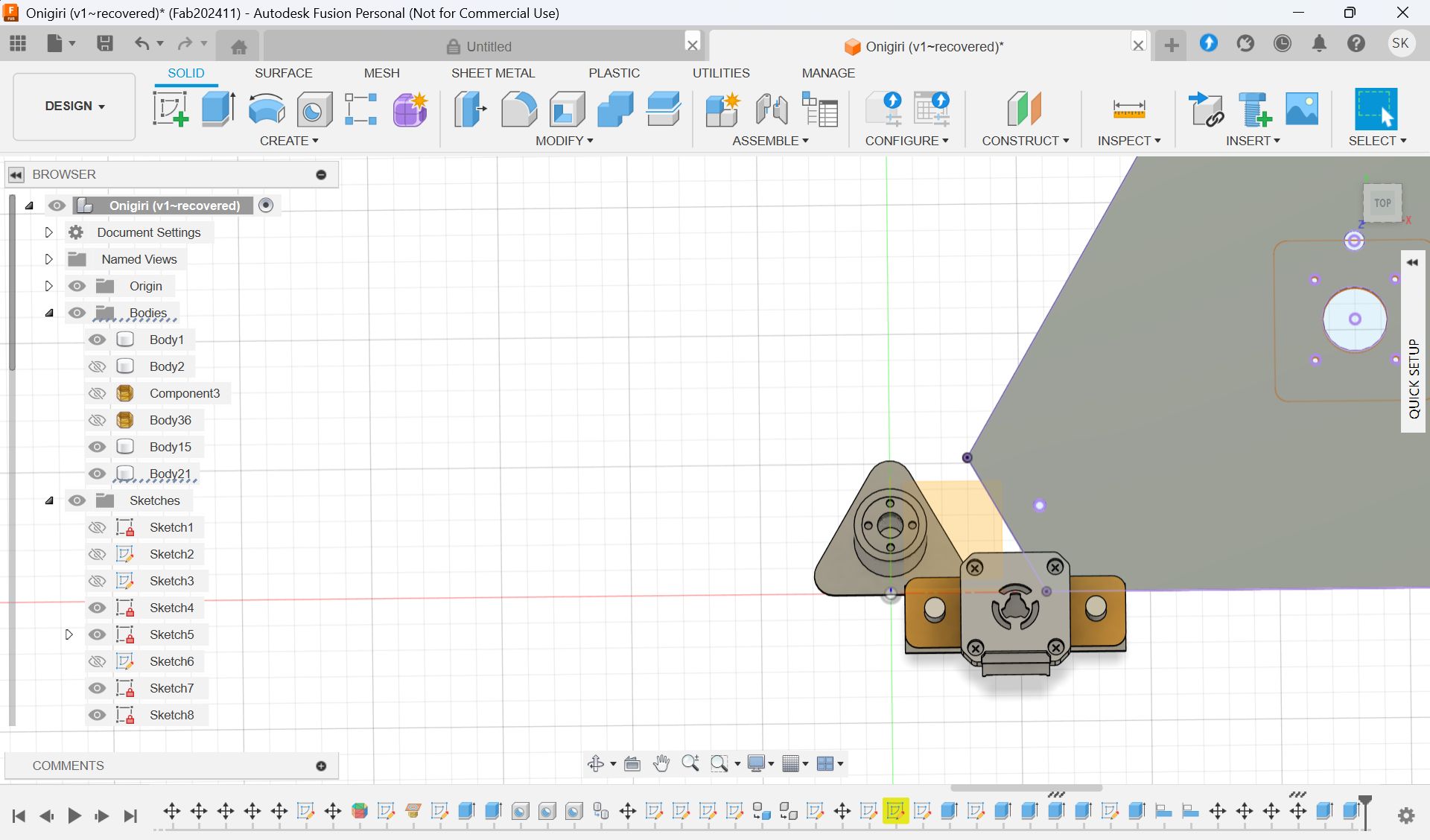Show Body2 using its eye icon
This screenshot has width=1430, height=840.
[97, 366]
